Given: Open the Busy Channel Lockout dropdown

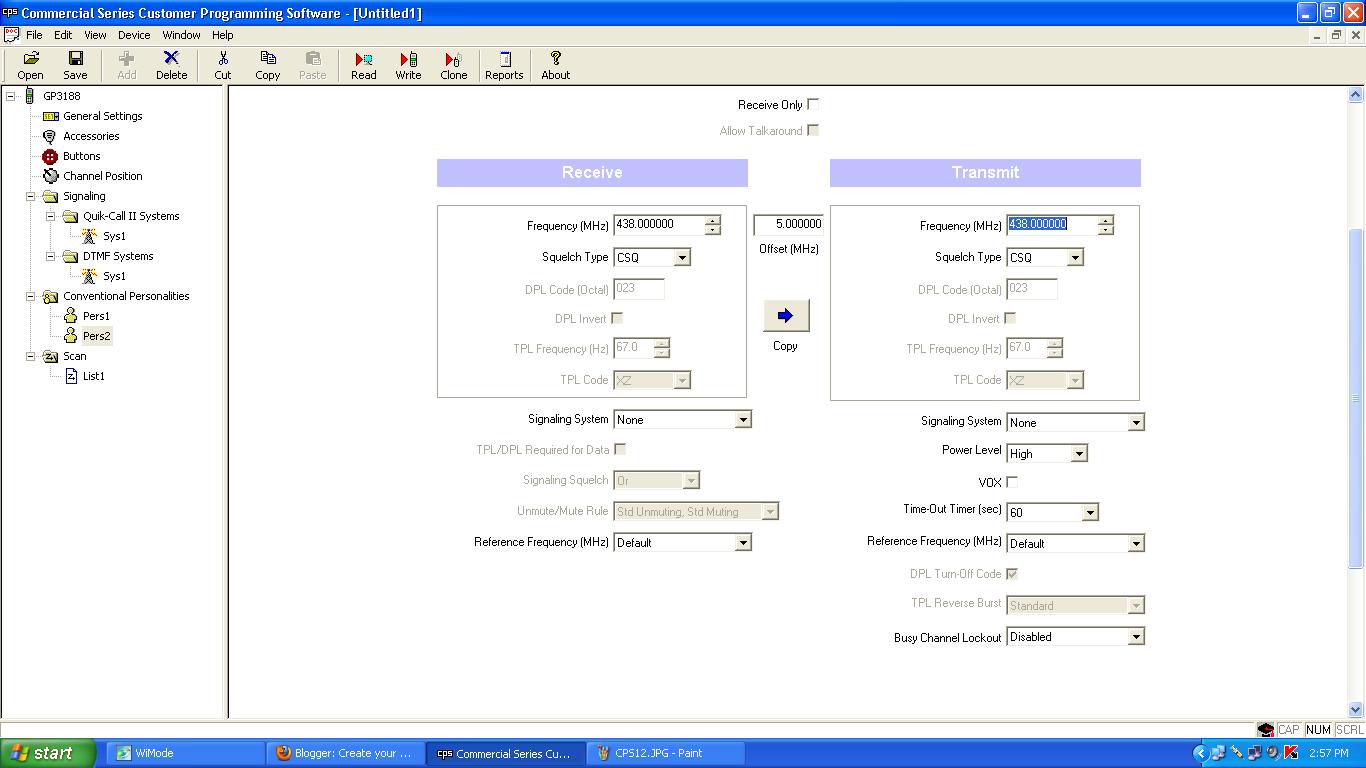Looking at the screenshot, I should [x=1136, y=637].
